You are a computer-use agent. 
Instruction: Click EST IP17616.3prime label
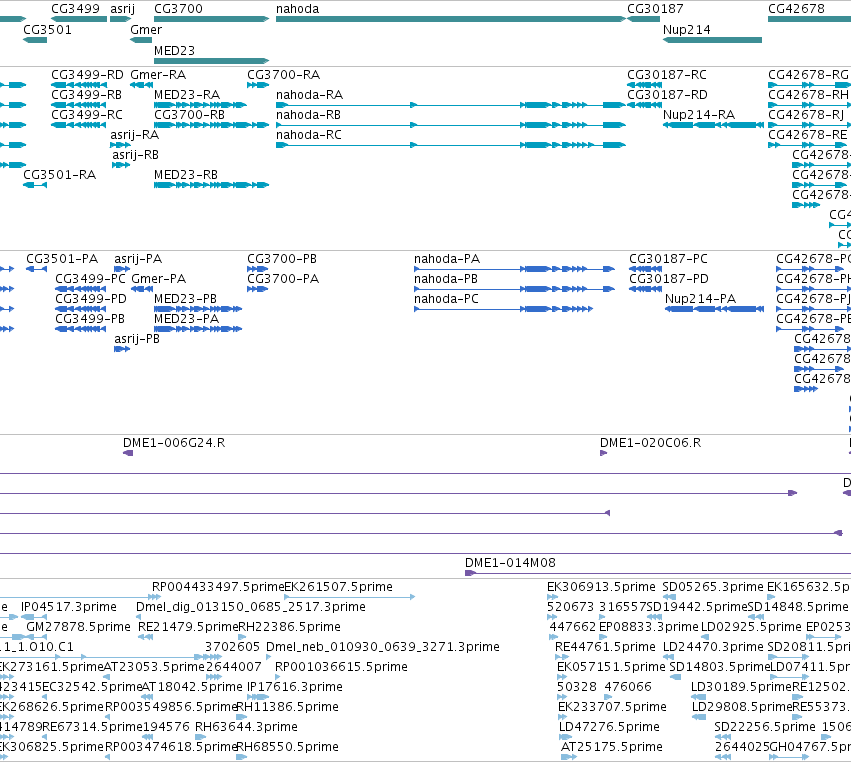(x=295, y=687)
